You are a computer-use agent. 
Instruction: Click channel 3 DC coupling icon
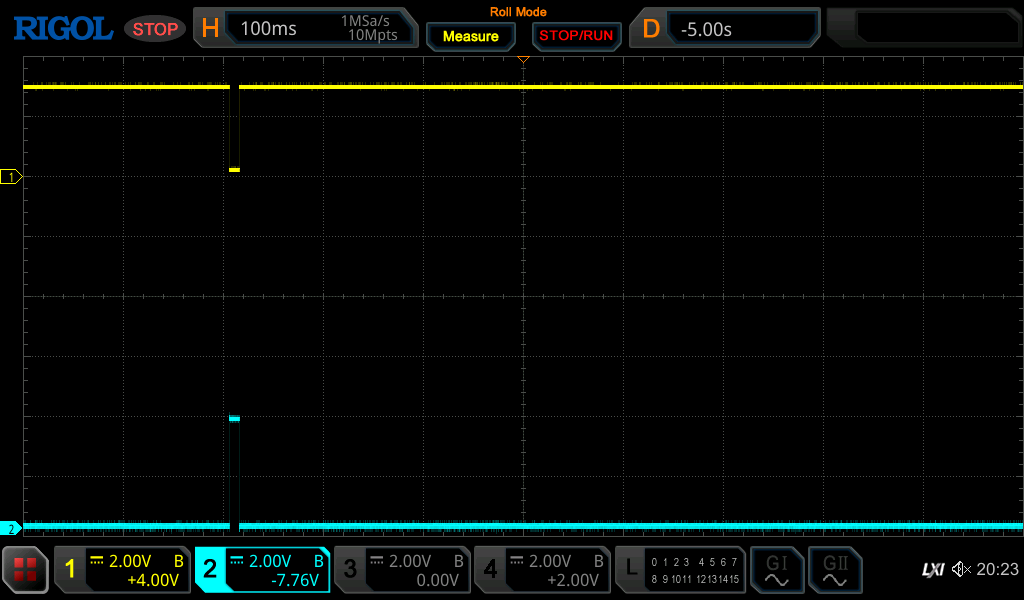pos(377,560)
